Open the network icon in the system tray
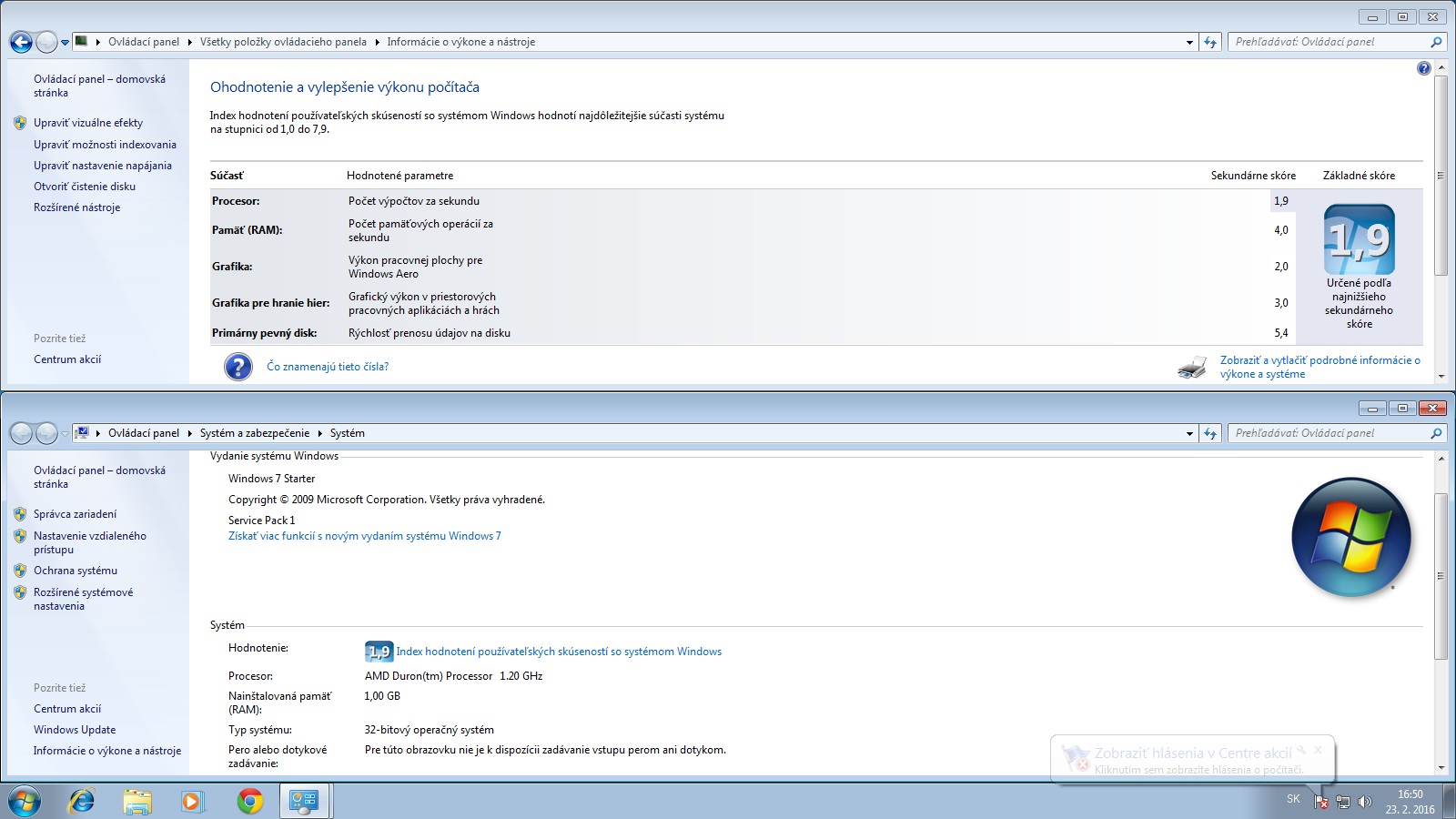The image size is (1456, 819). [1343, 802]
